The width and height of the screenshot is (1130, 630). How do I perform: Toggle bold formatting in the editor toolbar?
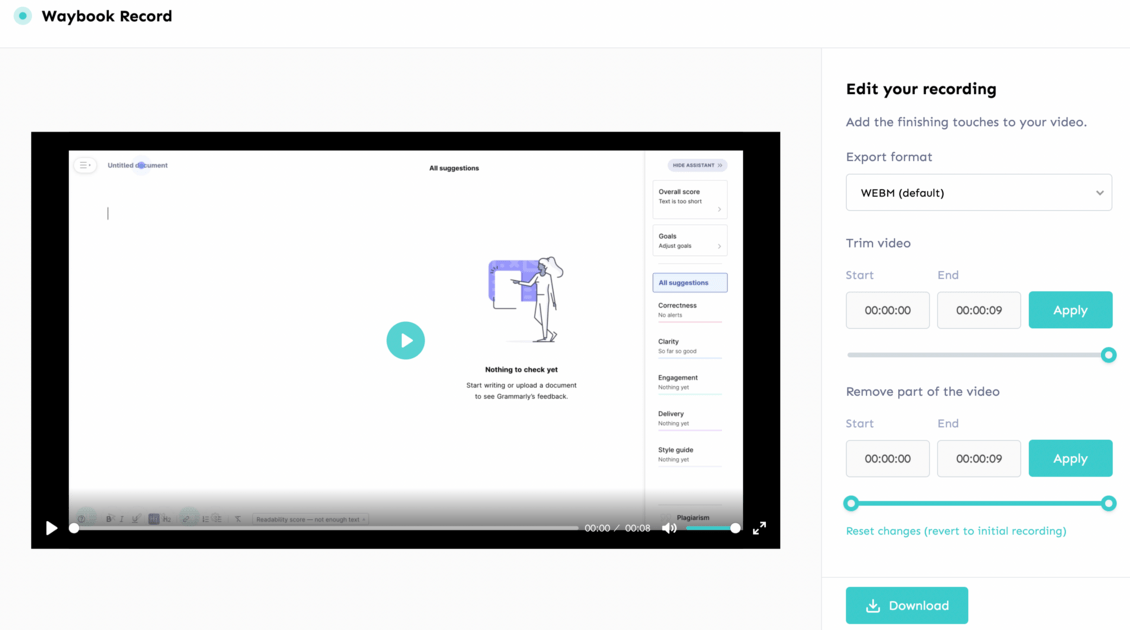click(109, 519)
